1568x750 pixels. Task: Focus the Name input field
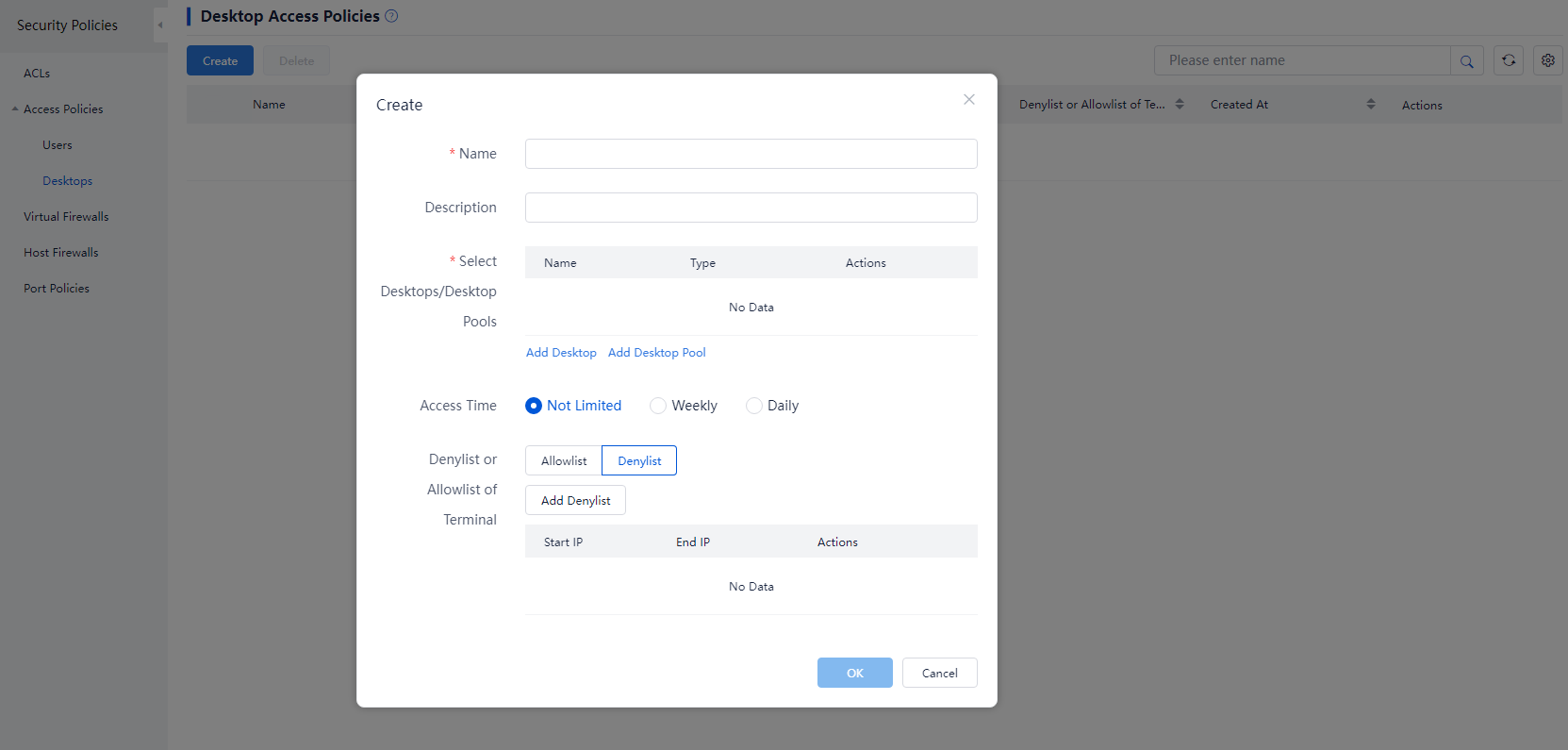pos(751,154)
